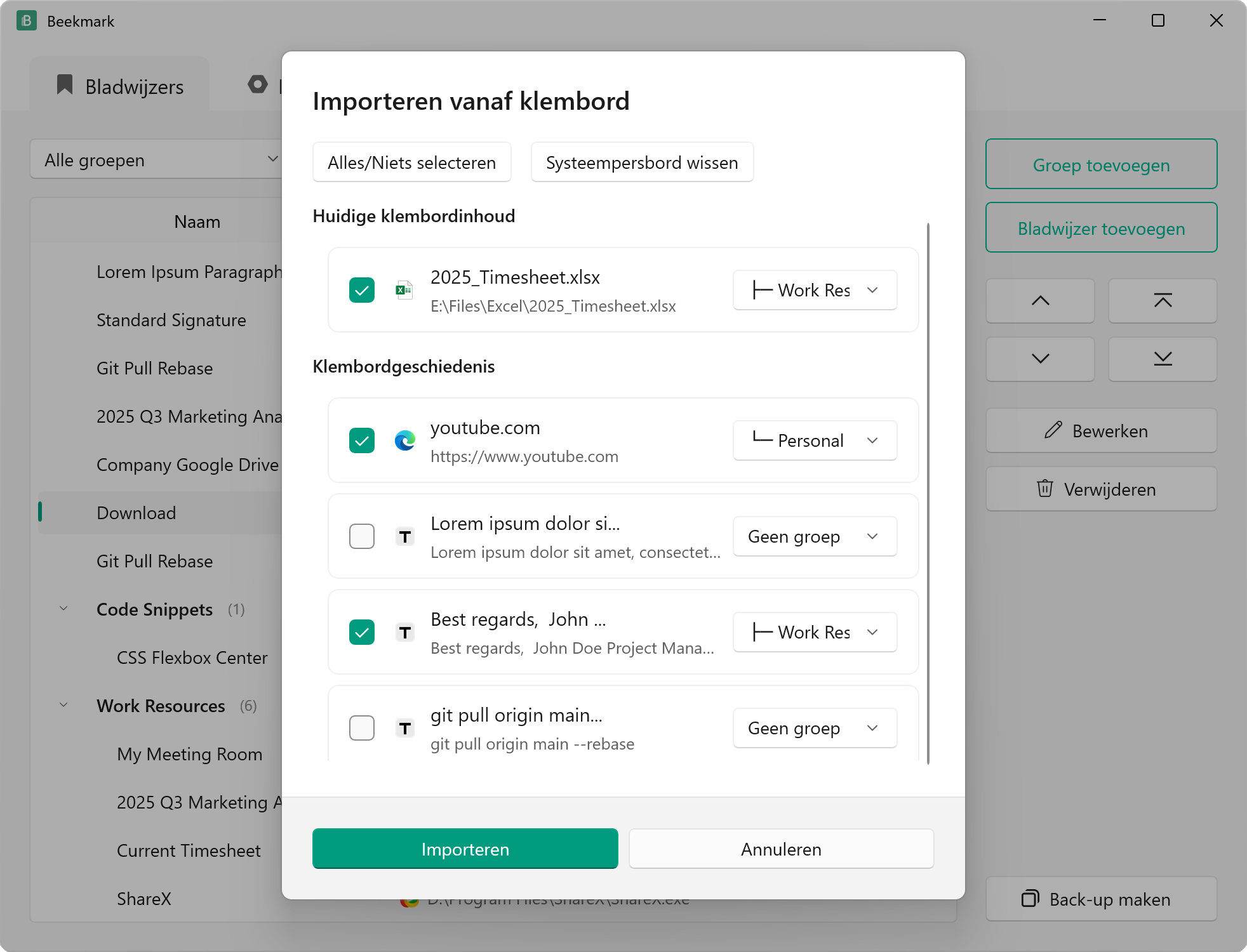The image size is (1247, 952).
Task: Click the move up arrow icon
Action: tap(1040, 301)
